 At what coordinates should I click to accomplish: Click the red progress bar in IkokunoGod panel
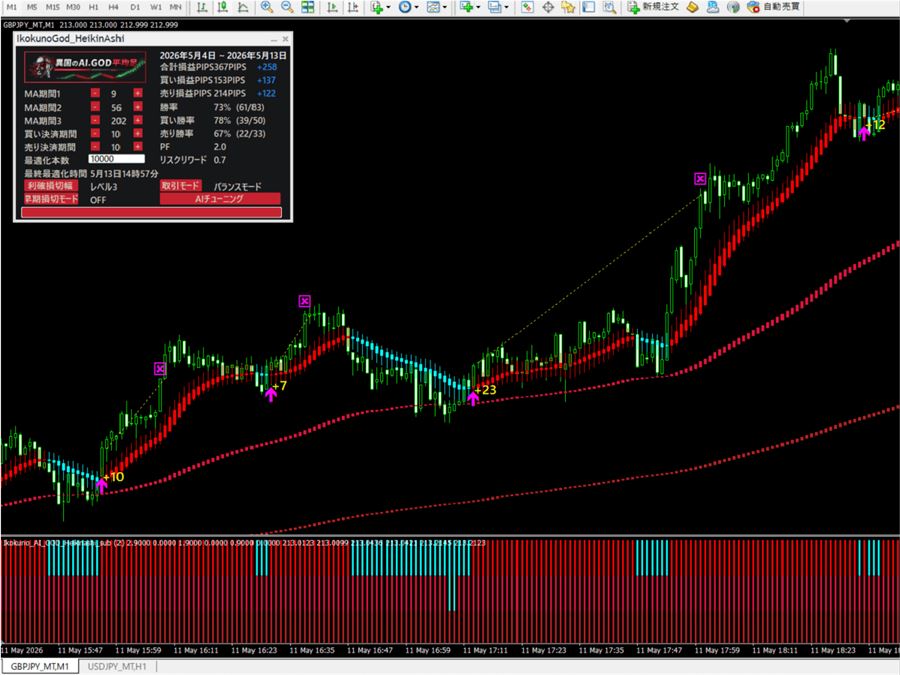(x=152, y=212)
